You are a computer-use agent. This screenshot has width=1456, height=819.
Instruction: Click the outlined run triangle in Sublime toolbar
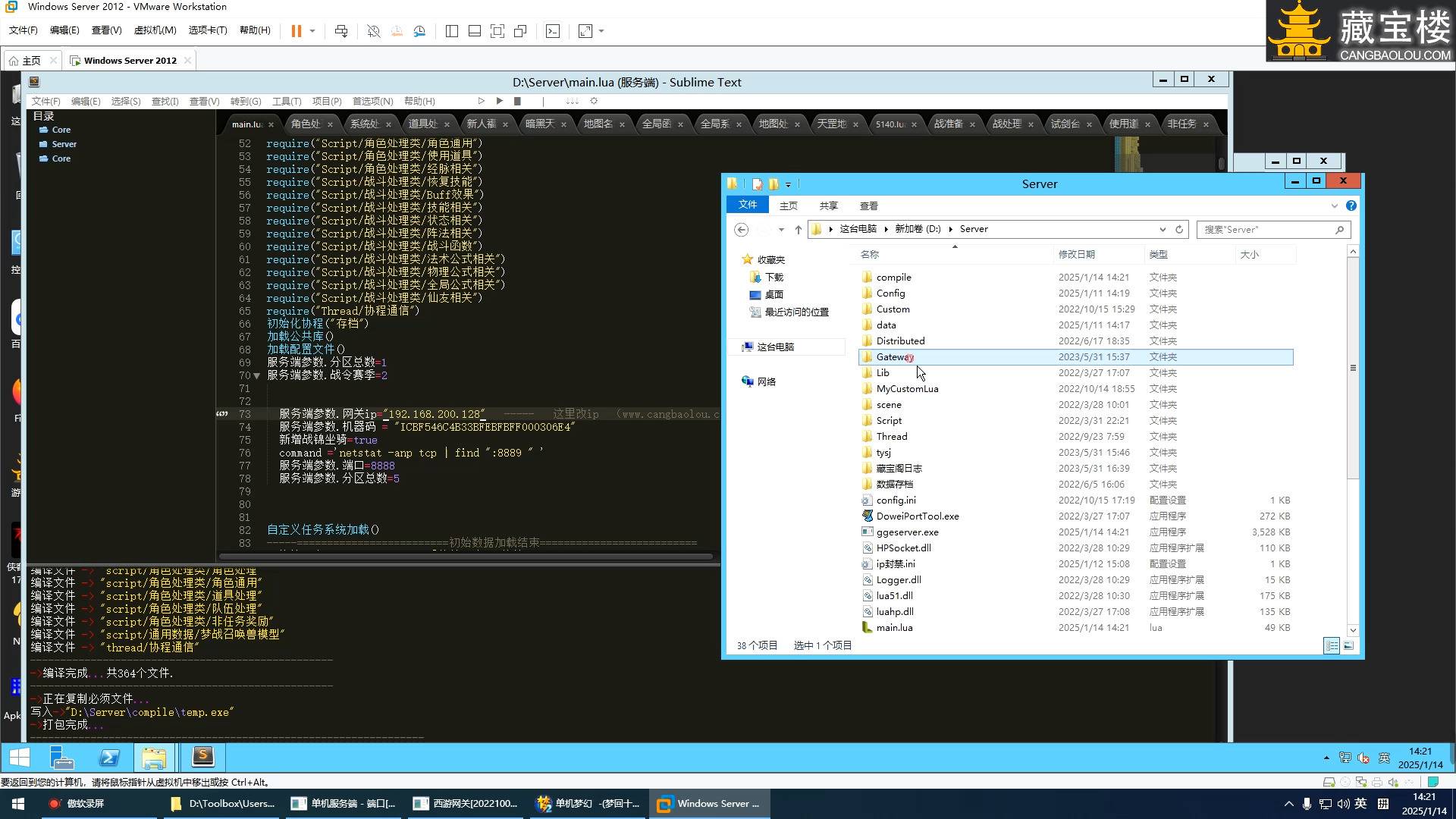(481, 101)
